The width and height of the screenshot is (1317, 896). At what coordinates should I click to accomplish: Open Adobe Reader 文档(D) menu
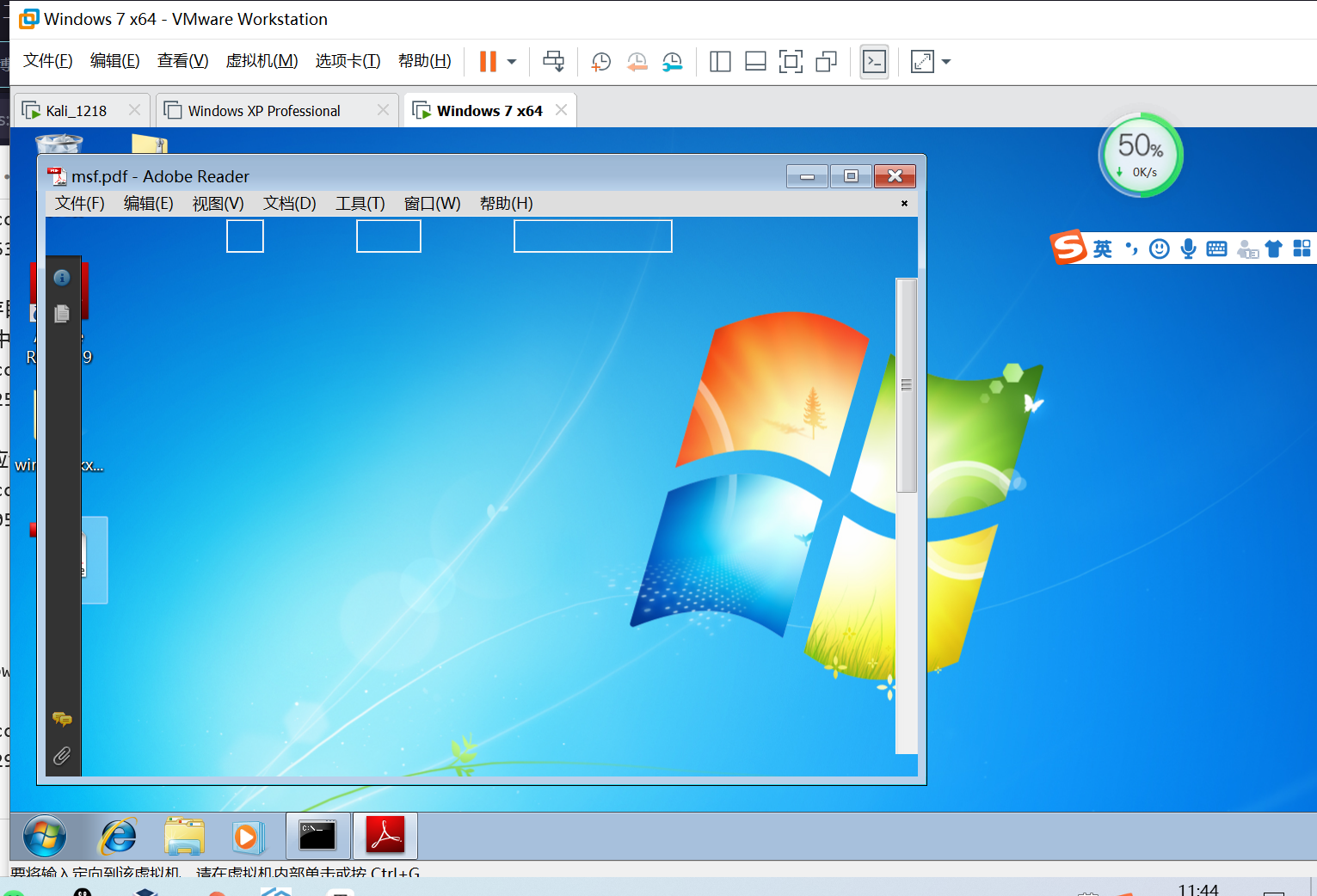(289, 204)
